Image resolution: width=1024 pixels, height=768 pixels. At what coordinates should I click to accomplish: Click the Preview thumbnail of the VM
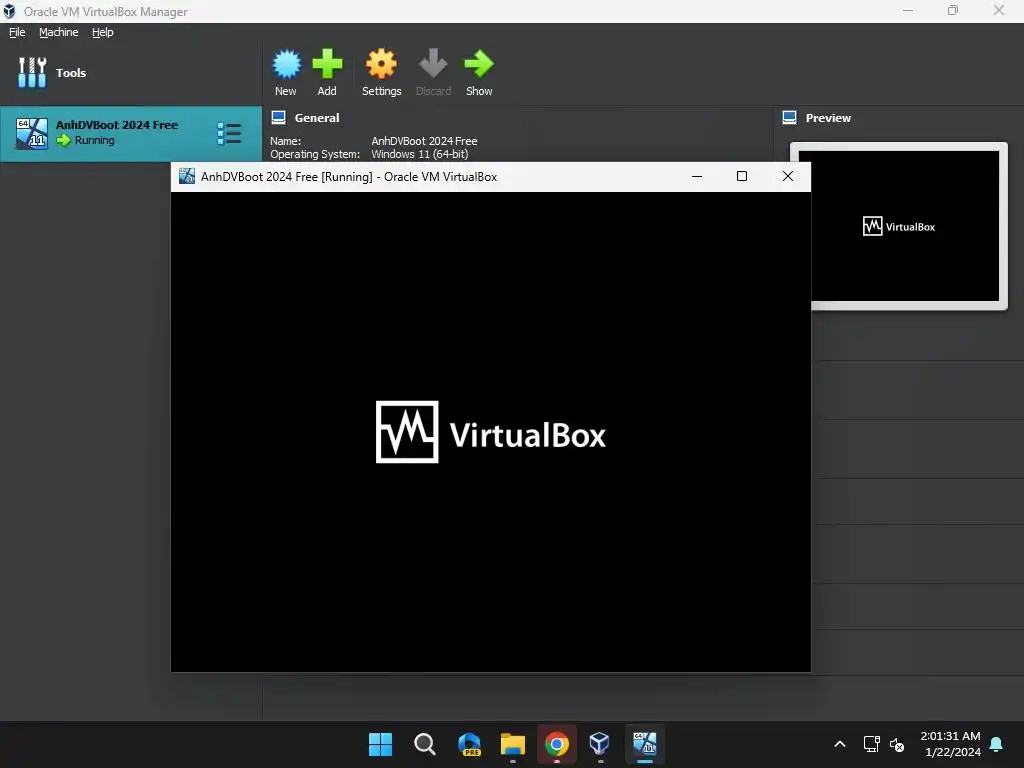coord(905,226)
